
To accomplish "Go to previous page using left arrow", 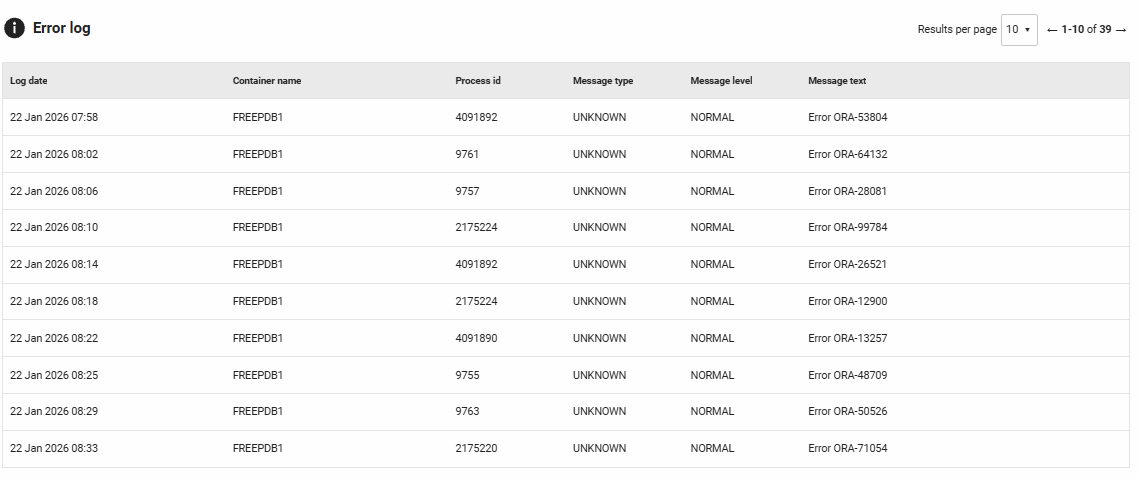I will tap(1052, 30).
